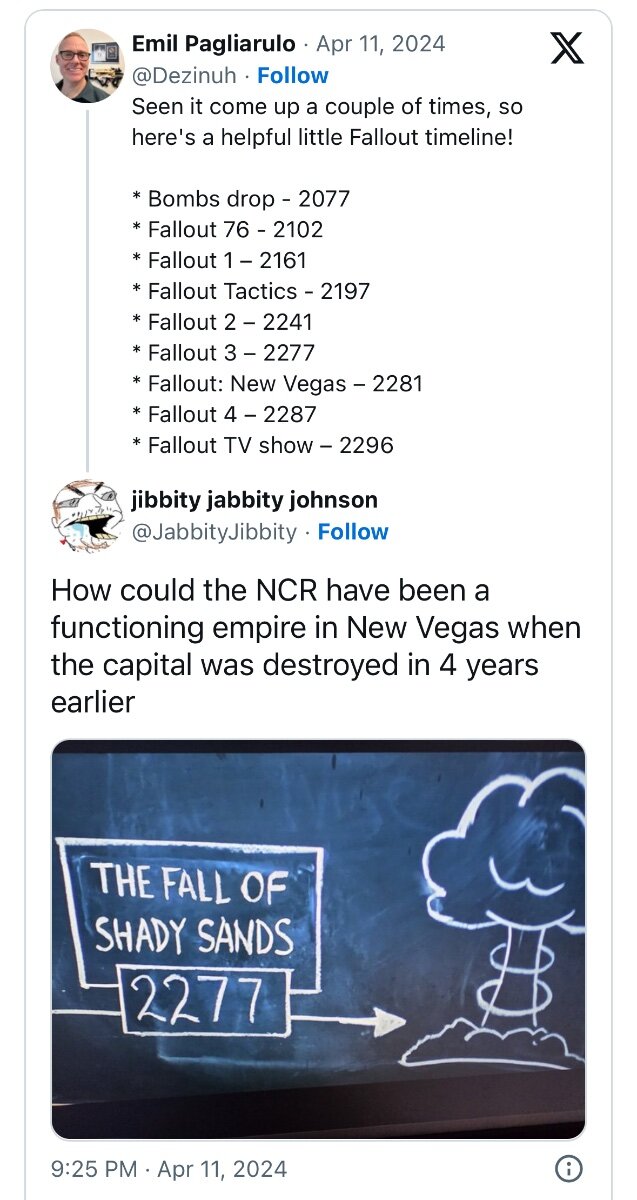Click the 'Bombs drop - 2077' line
The image size is (637, 1200).
pyautogui.click(x=241, y=198)
